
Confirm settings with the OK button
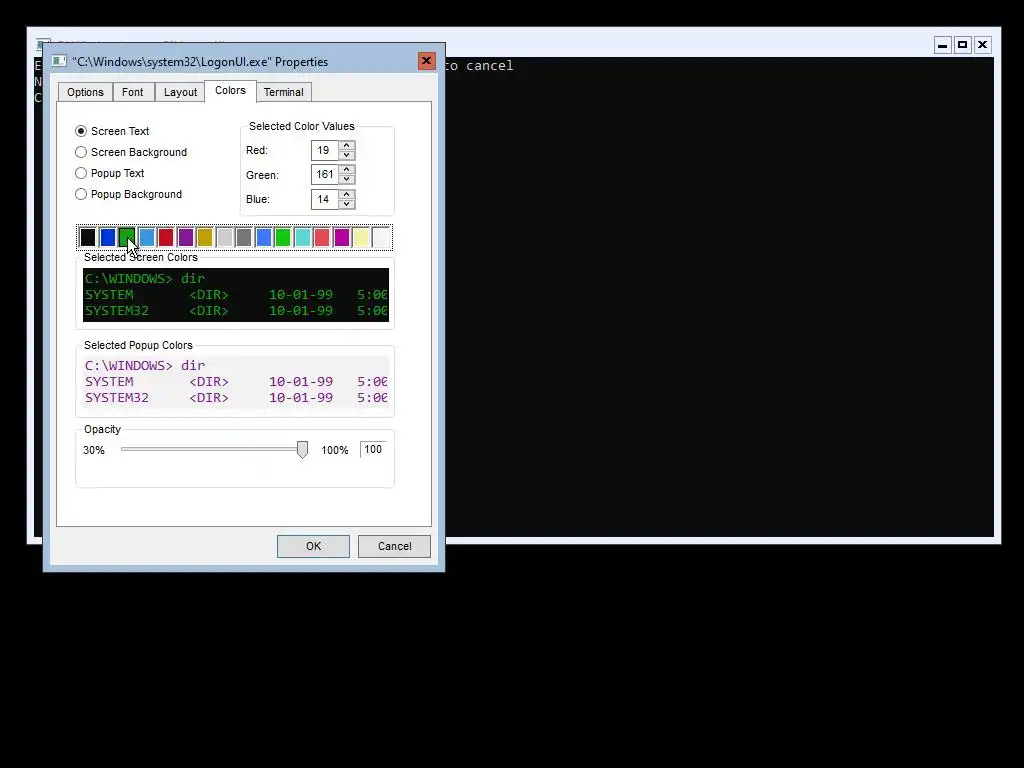click(x=313, y=546)
